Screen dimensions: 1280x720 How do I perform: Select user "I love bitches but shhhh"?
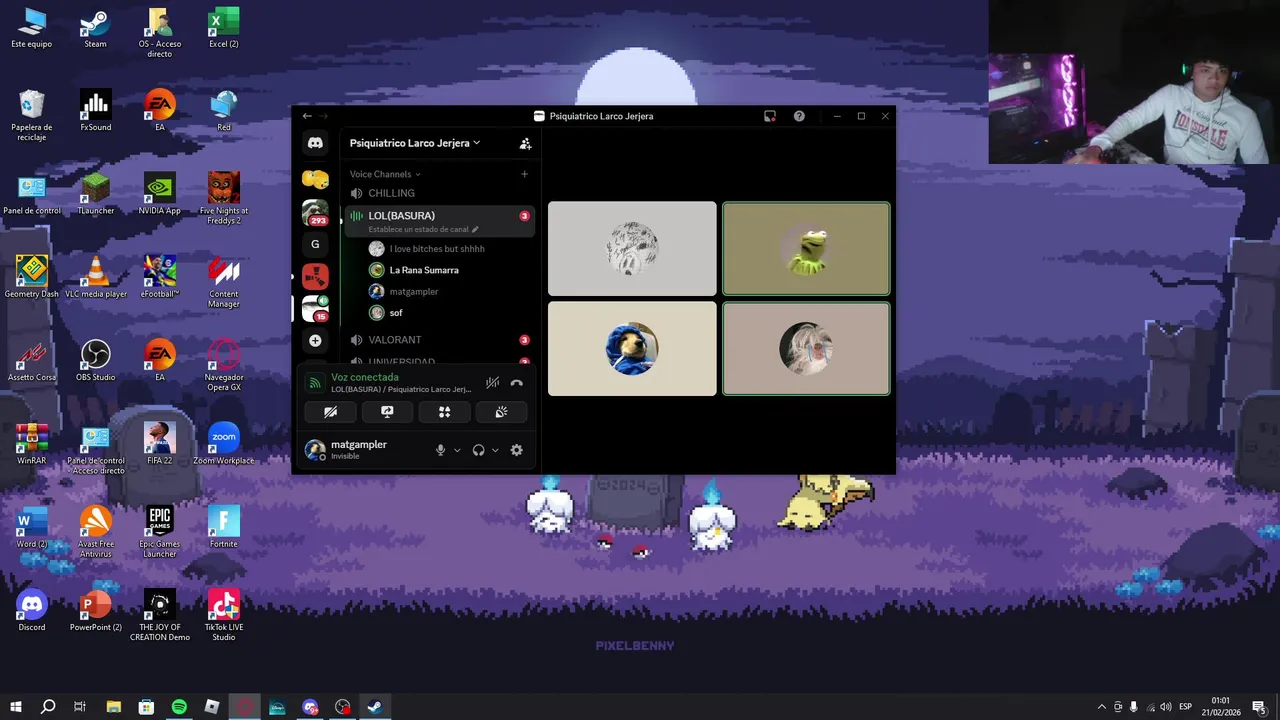click(x=437, y=249)
